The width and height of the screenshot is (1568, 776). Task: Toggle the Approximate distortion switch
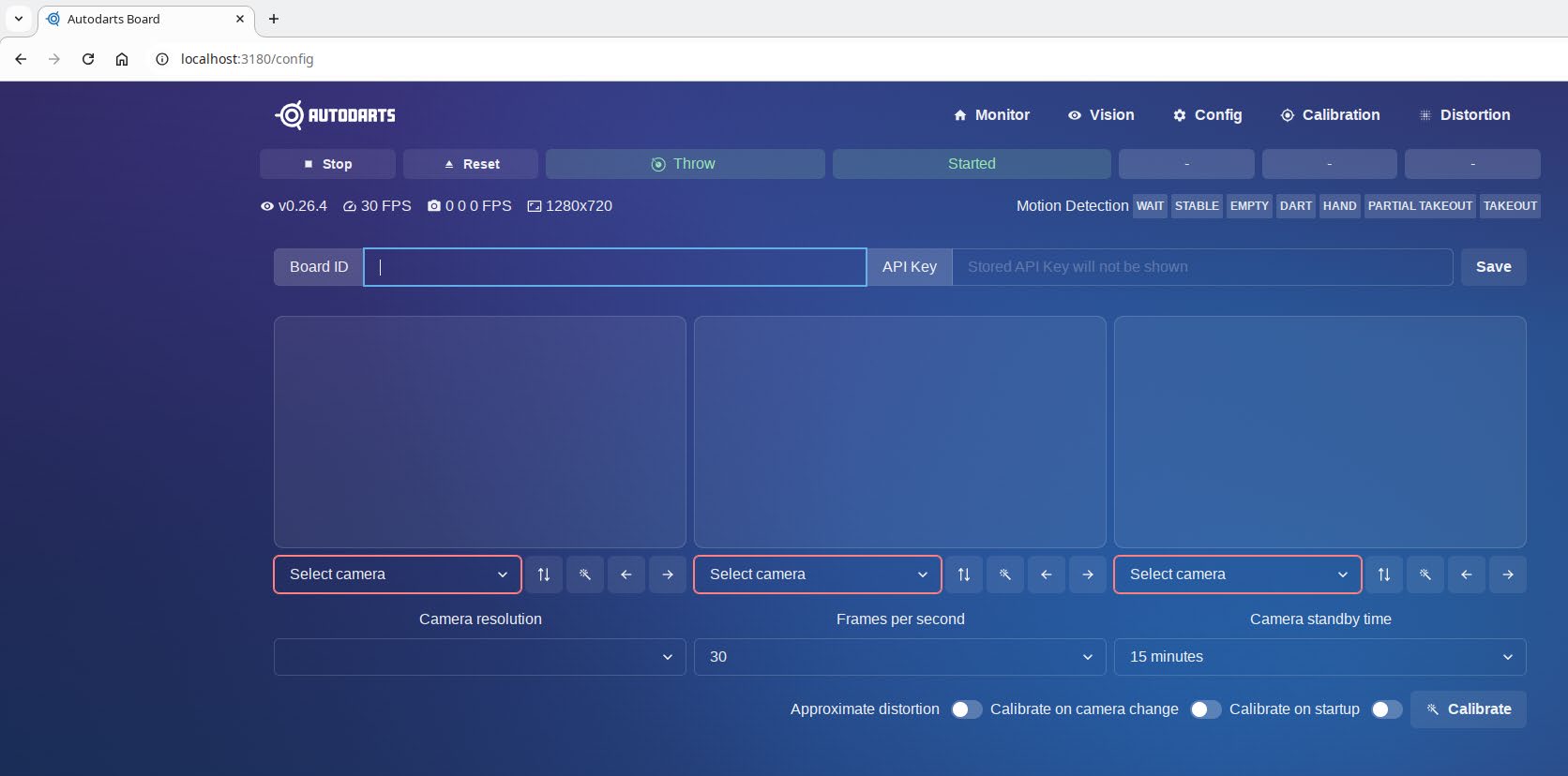pos(966,709)
